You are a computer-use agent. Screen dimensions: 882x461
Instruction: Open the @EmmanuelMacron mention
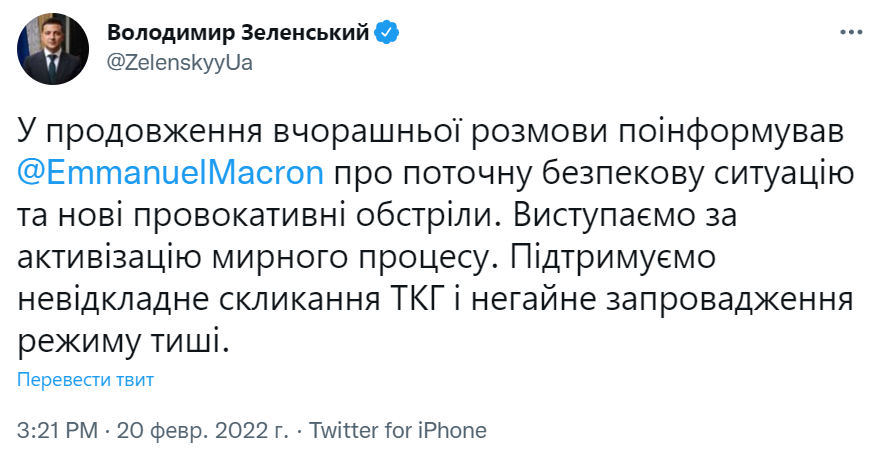point(171,172)
